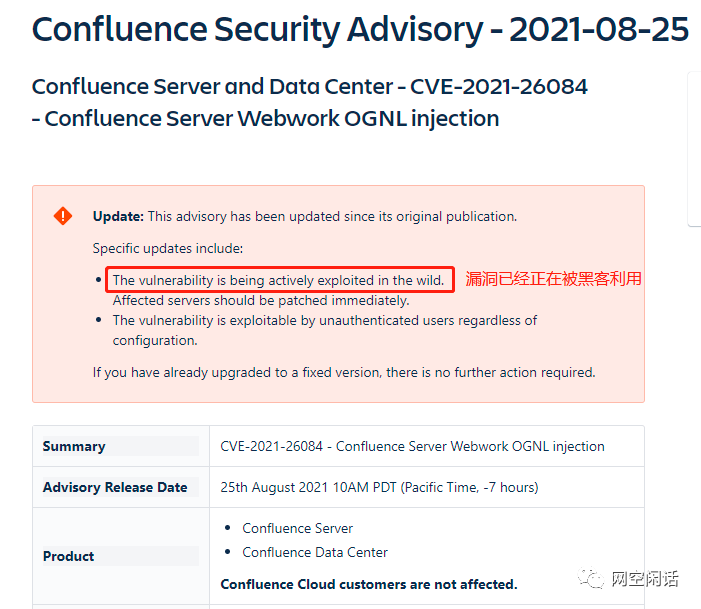Click the Confluence Server list item
The height and width of the screenshot is (609, 701).
(x=297, y=528)
